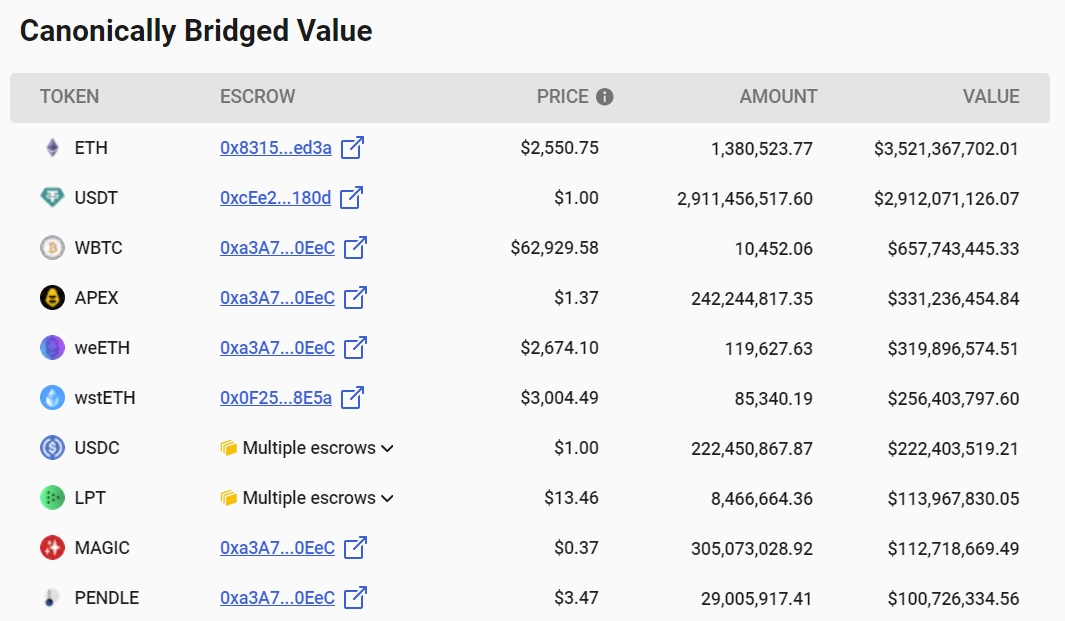
Task: Open the price info tooltip icon
Action: 604,97
